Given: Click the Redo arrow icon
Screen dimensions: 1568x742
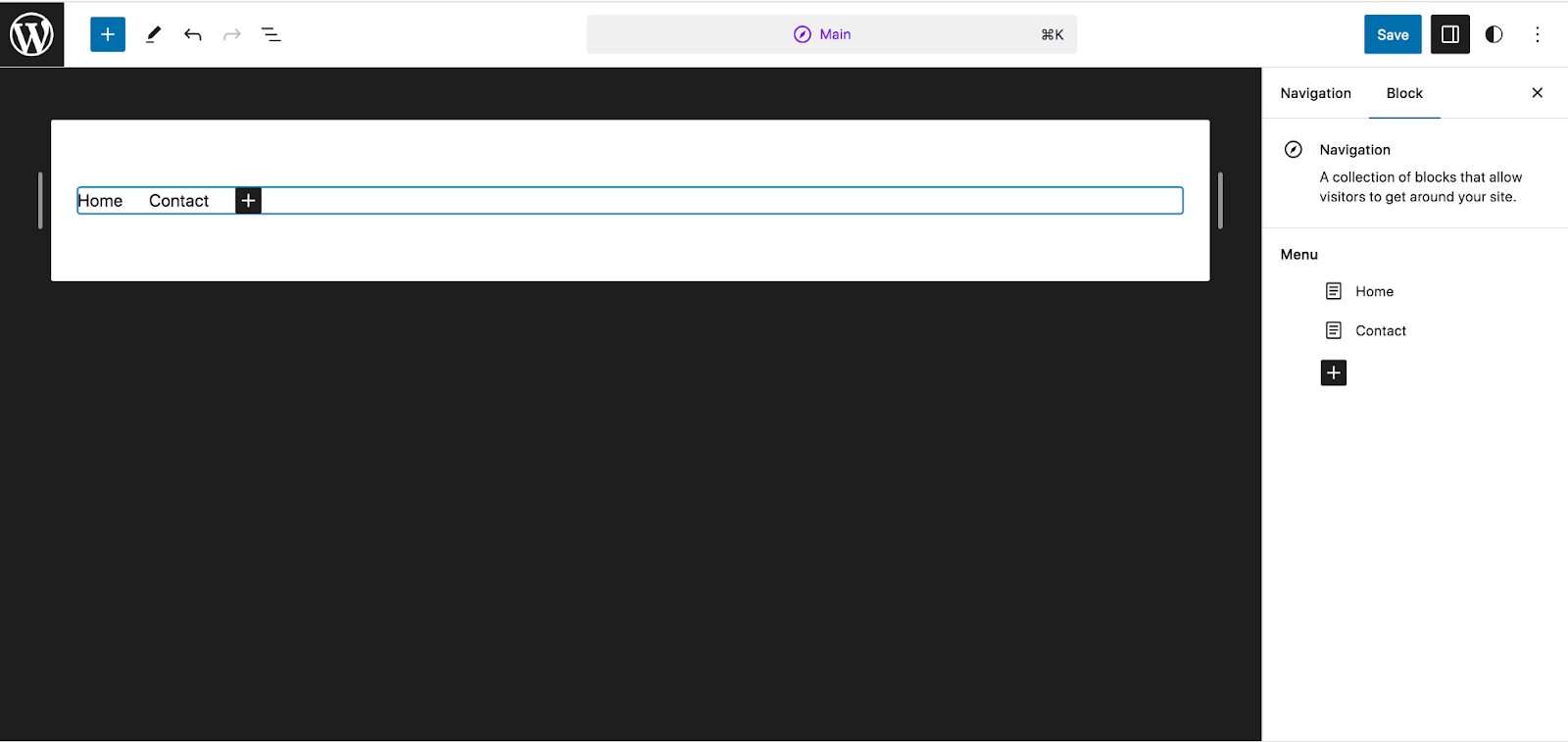Looking at the screenshot, I should [x=232, y=34].
